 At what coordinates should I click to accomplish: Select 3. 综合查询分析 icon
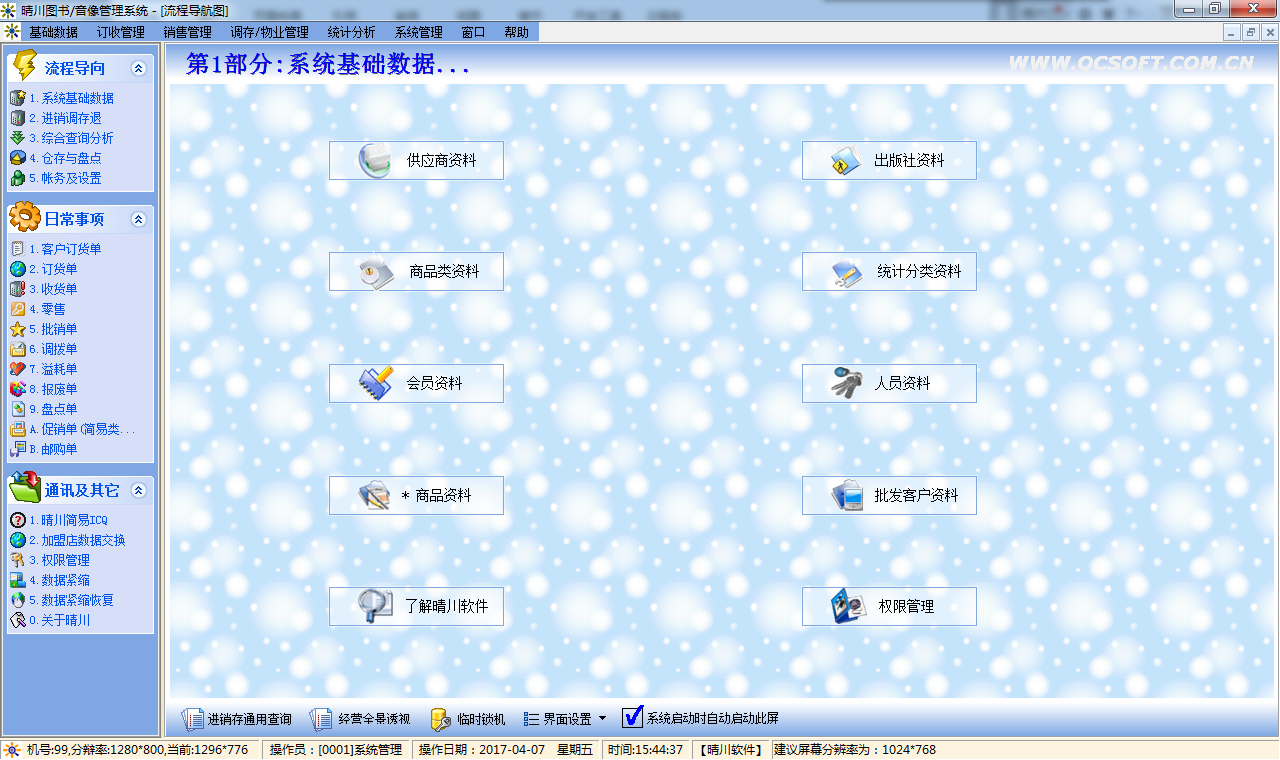[x=17, y=138]
